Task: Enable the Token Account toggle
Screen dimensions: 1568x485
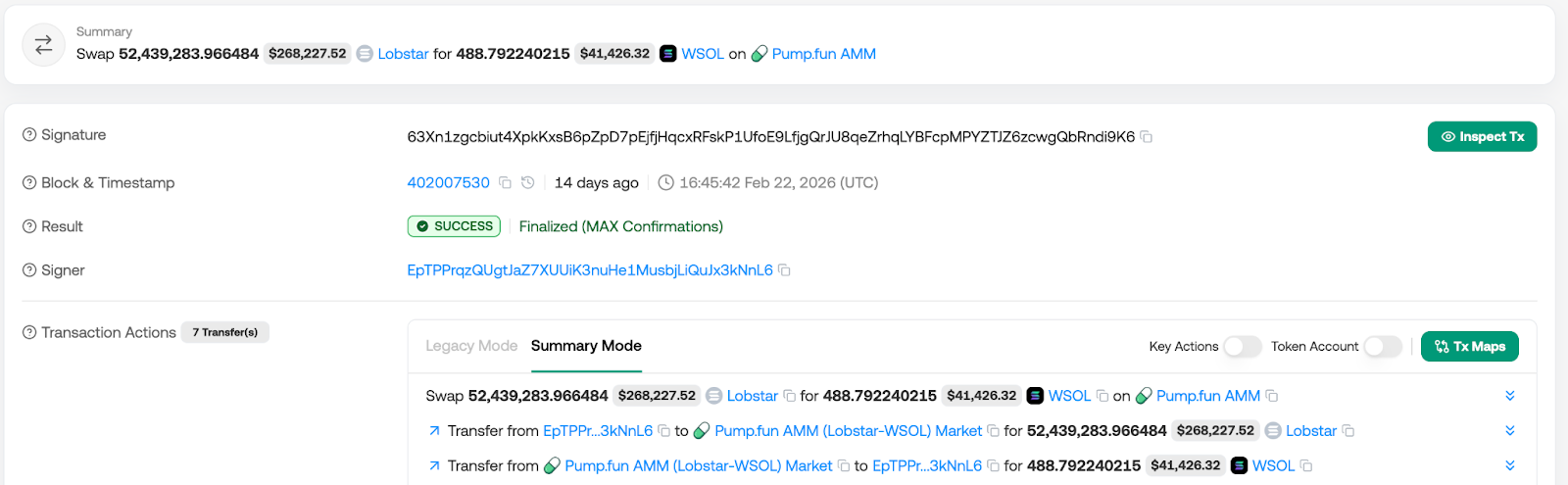Action: [1382, 347]
